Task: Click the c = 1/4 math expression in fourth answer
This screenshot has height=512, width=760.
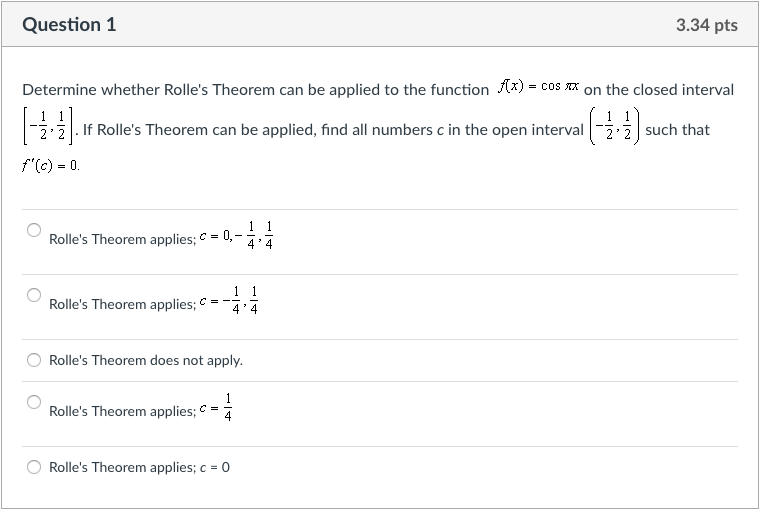Action: 218,409
